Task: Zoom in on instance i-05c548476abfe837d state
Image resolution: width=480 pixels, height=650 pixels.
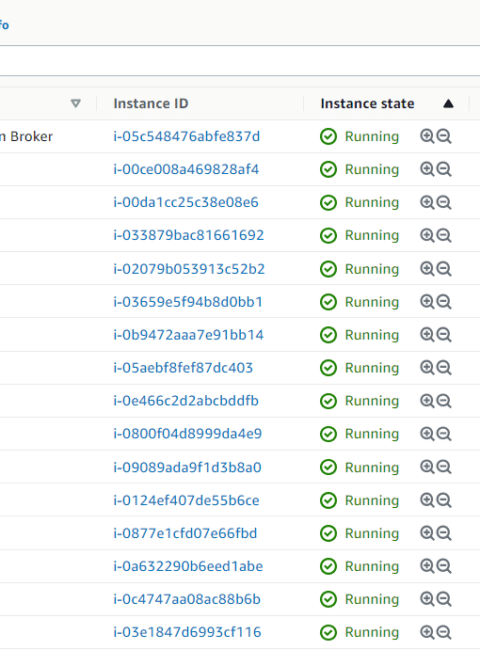Action: 427,136
